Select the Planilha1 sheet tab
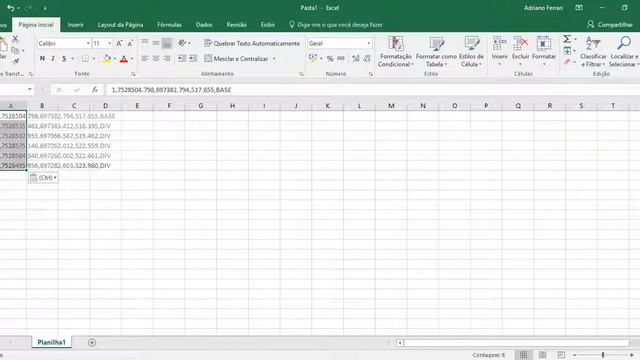 point(51,342)
